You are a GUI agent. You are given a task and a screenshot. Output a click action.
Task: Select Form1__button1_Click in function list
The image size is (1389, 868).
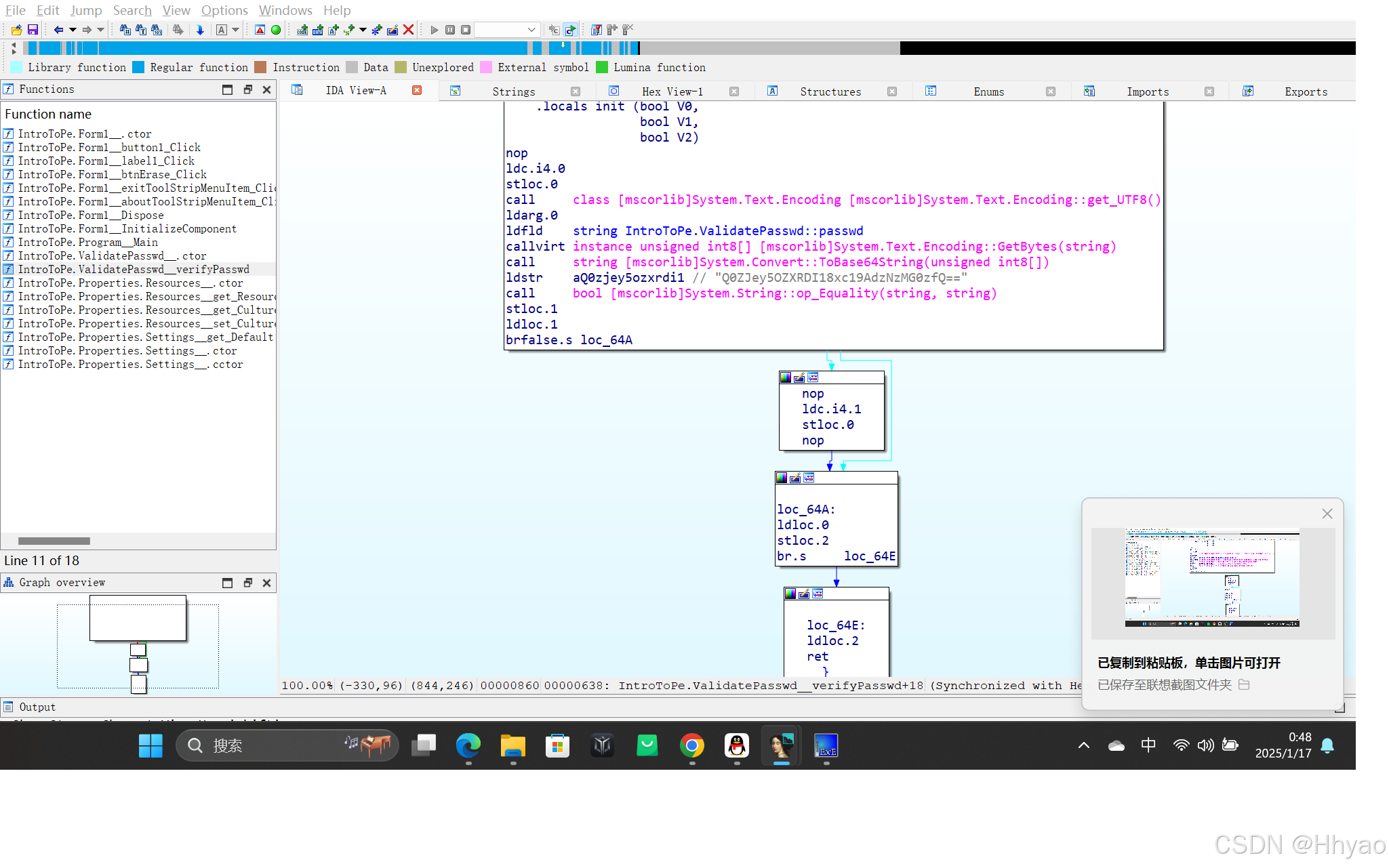tap(108, 148)
